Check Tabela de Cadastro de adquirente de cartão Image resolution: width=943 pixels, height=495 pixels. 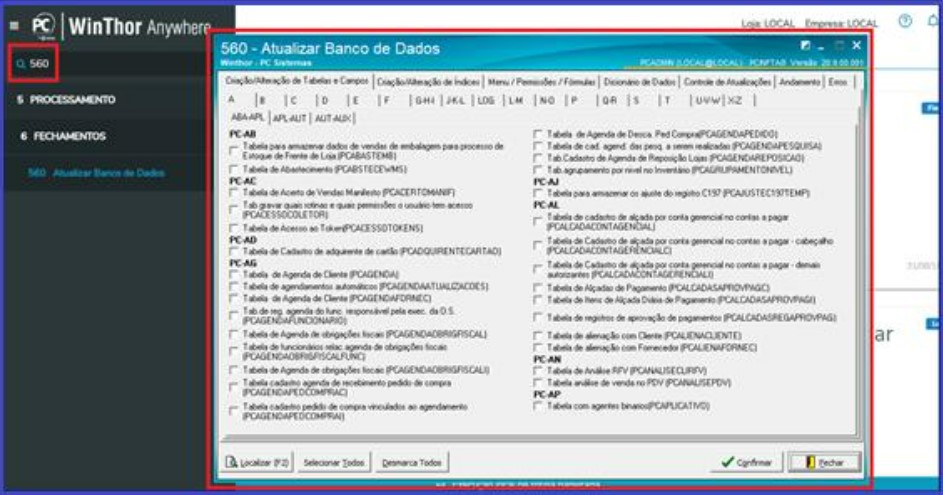point(233,251)
